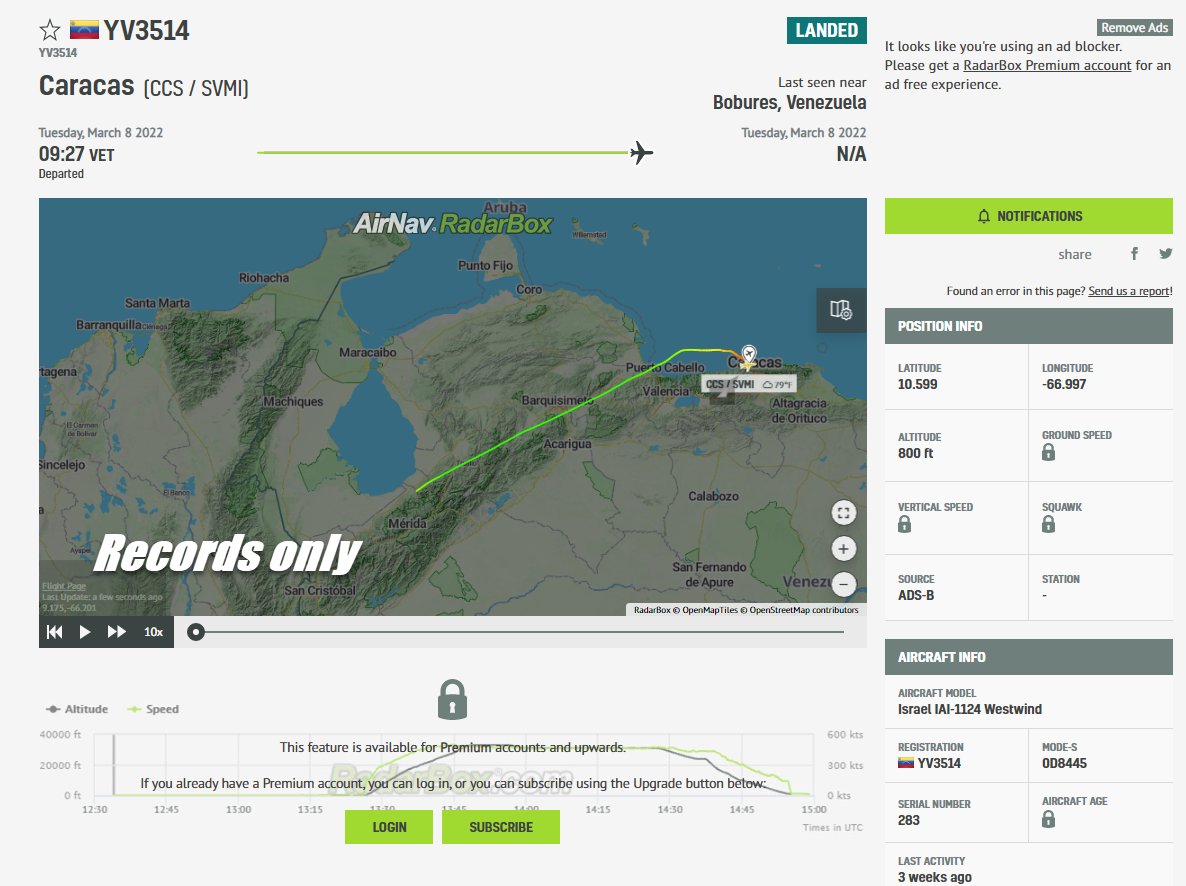
Task: Click the altitude value 800 ft
Action: tap(915, 452)
